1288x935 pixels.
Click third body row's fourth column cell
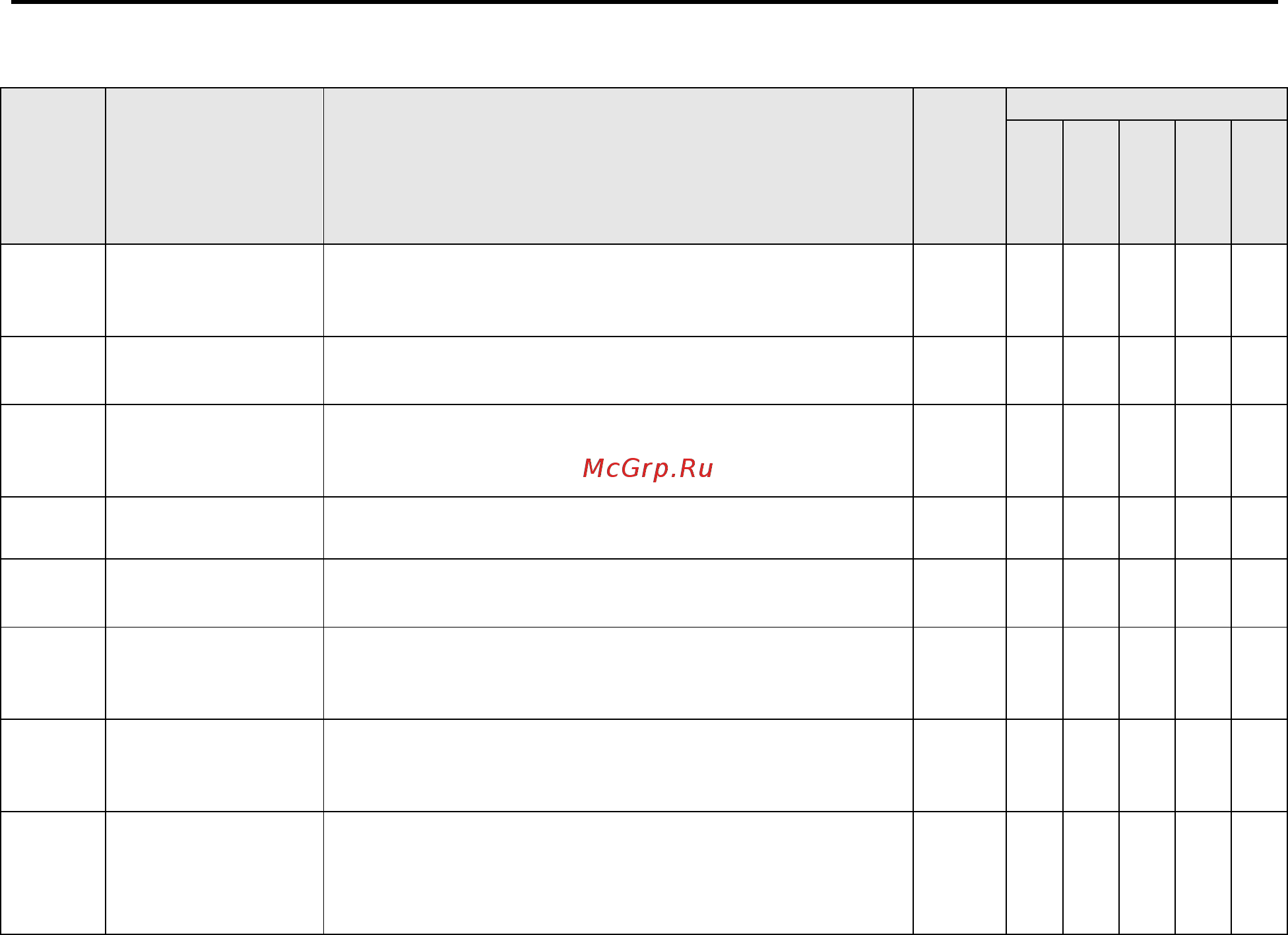pyautogui.click(x=960, y=451)
